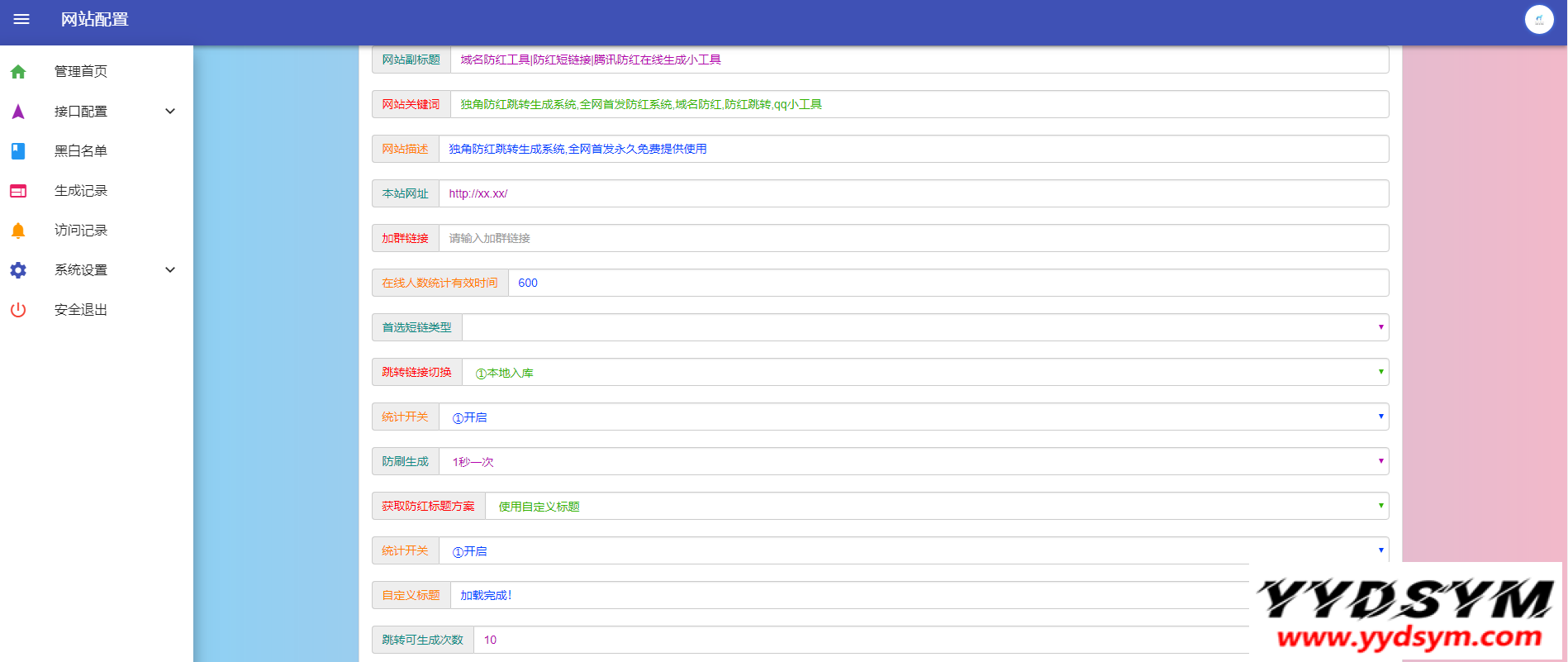Expand the 接口配置 submenu chevron

click(x=170, y=112)
